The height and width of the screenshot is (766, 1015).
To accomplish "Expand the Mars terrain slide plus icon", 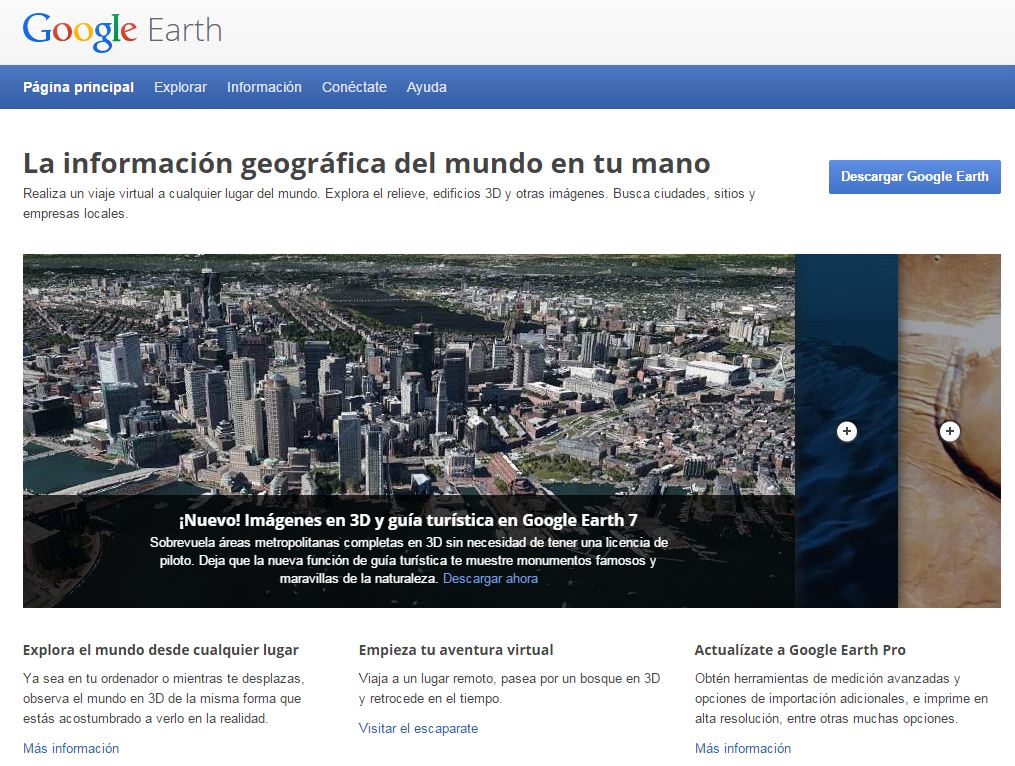I will [x=950, y=431].
